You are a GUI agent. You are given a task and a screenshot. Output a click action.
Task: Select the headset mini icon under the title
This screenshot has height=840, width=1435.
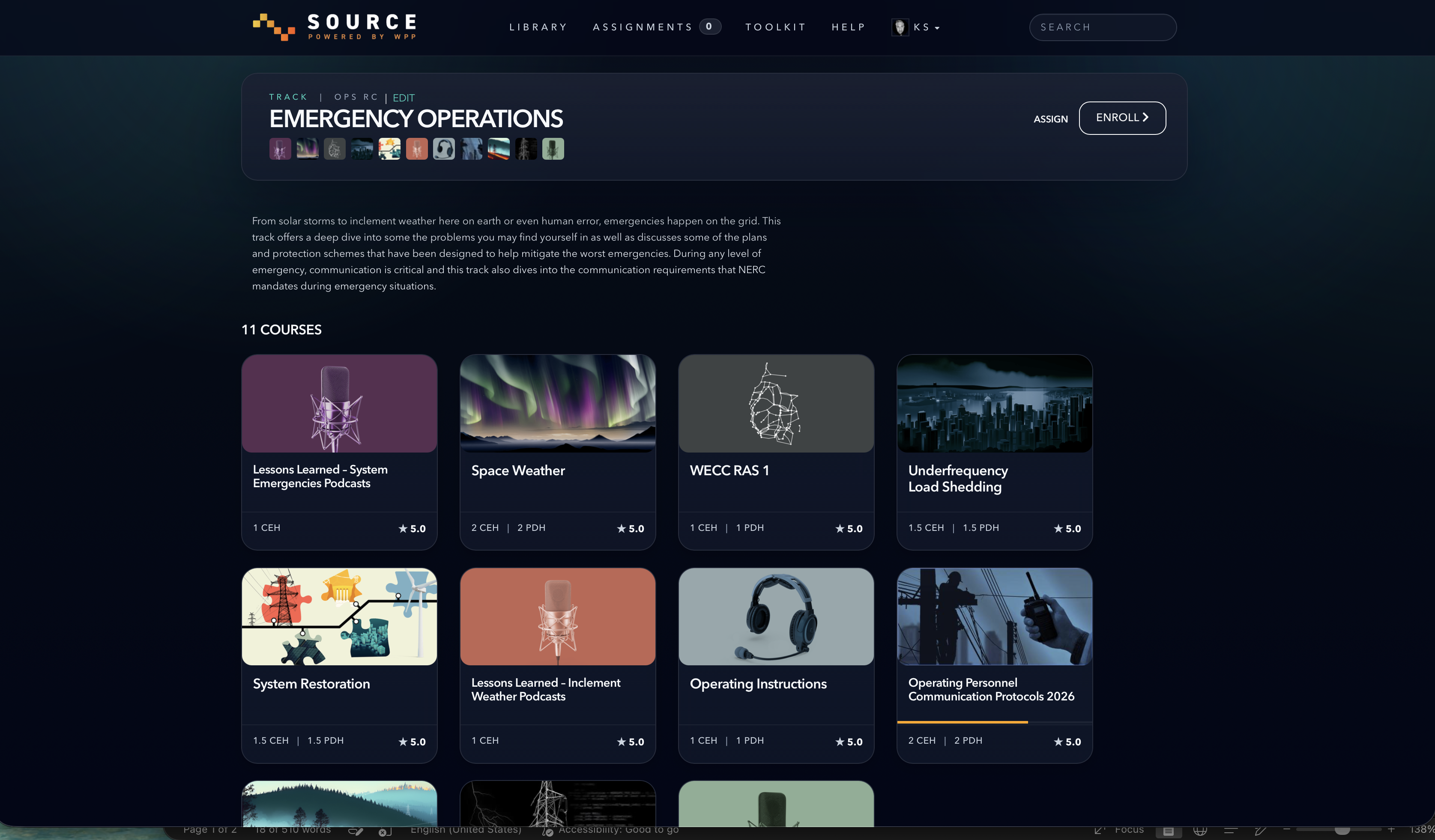[x=444, y=149]
